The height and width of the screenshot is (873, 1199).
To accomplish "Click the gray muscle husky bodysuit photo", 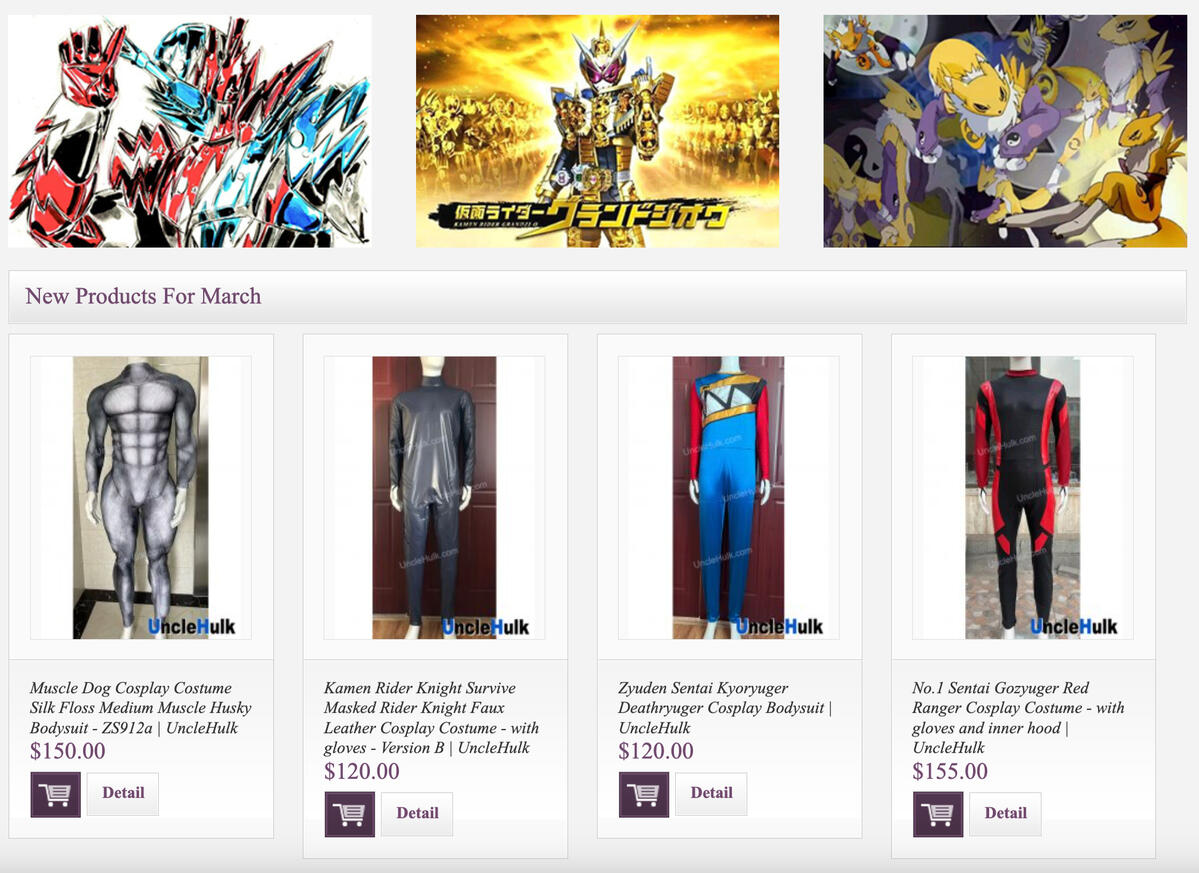I will (141, 498).
